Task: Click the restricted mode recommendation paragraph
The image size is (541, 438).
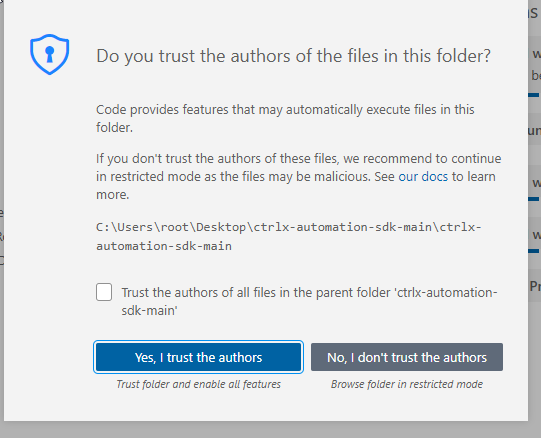Action: (x=298, y=176)
